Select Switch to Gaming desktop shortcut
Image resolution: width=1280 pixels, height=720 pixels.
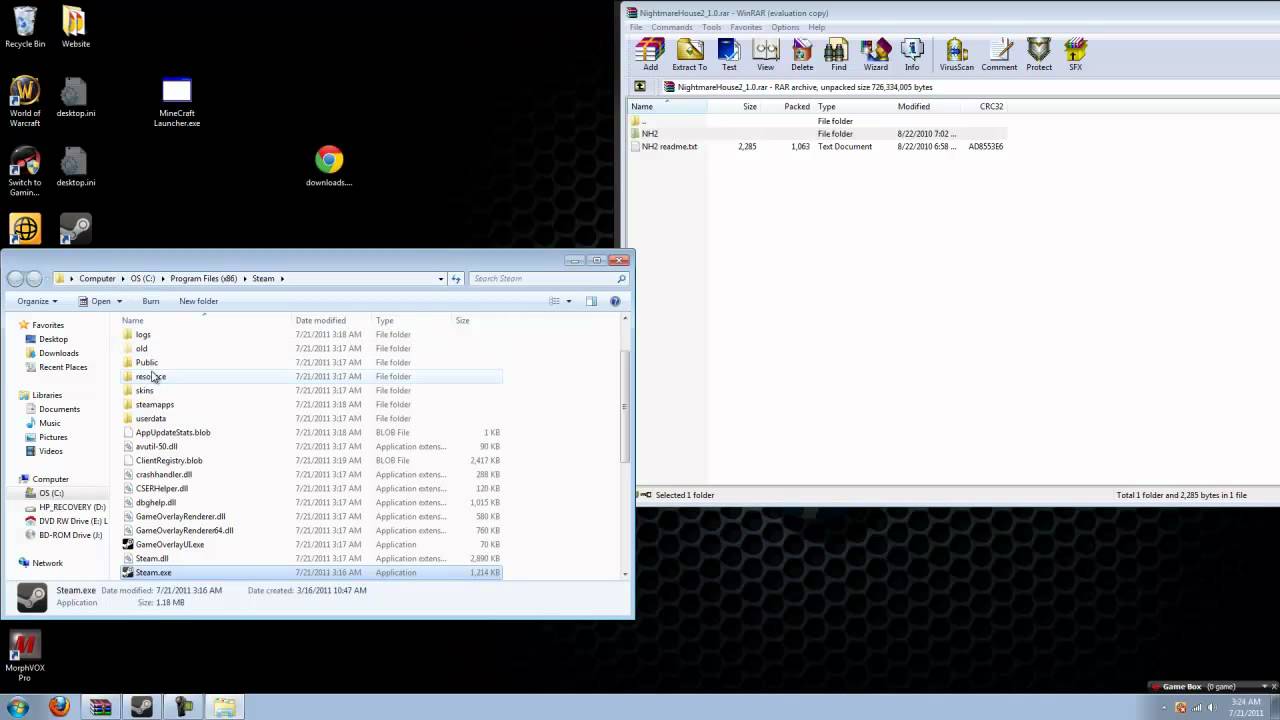[x=25, y=172]
